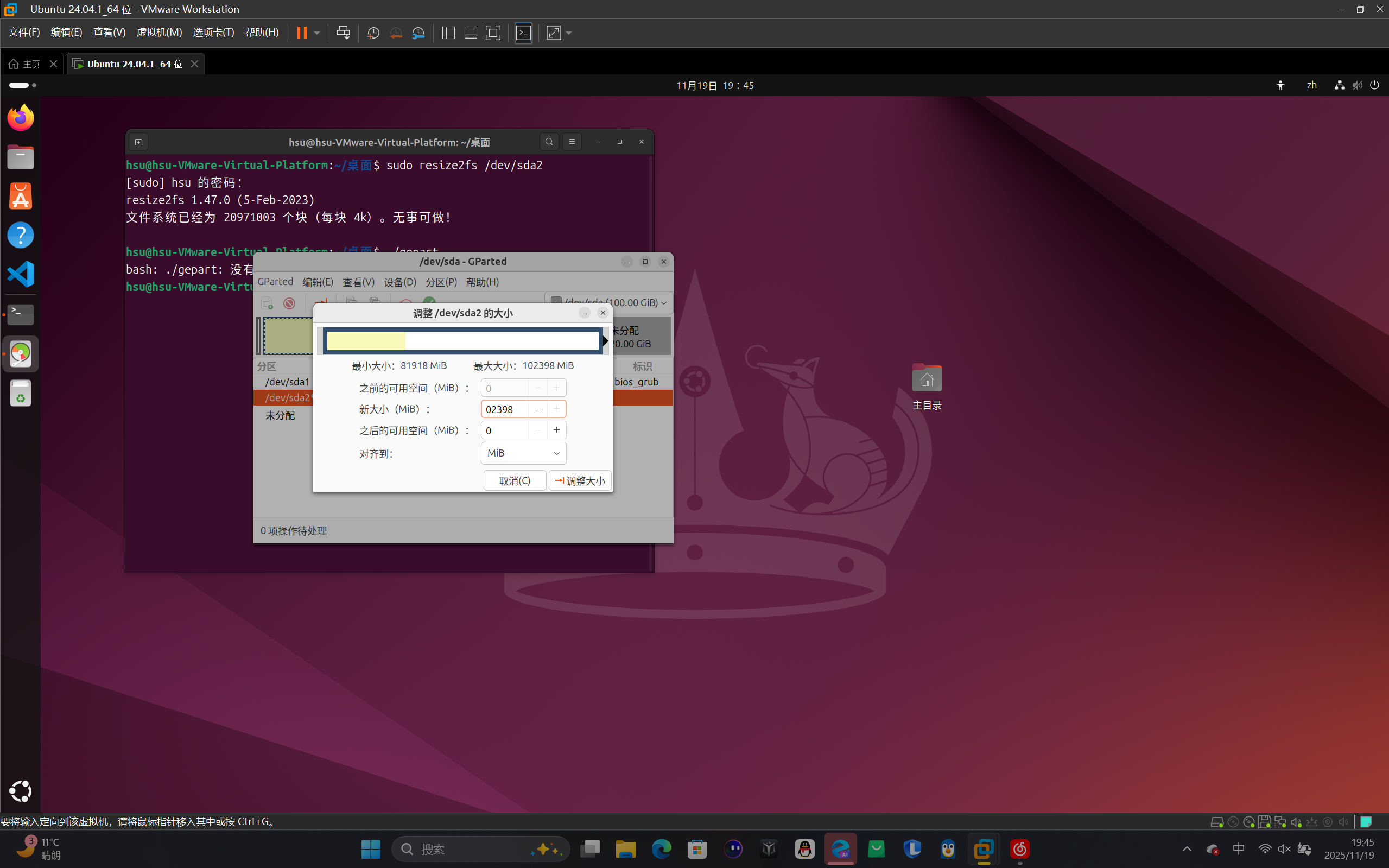Viewport: 1389px width, 868px height.
Task: Click the right resize handle arrow of partition bar
Action: point(605,341)
